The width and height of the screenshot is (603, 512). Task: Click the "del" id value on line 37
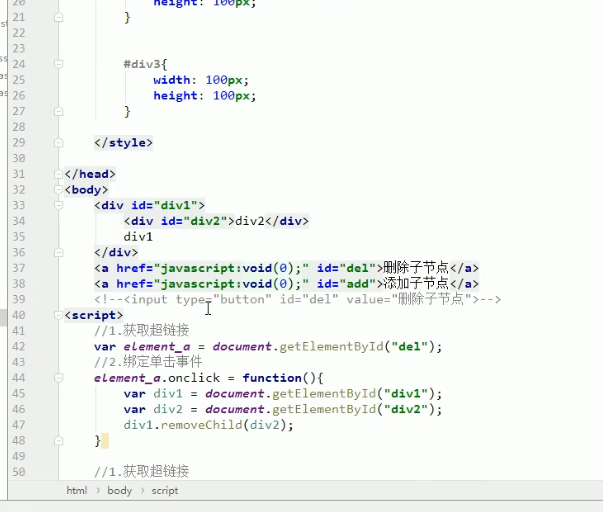357,268
